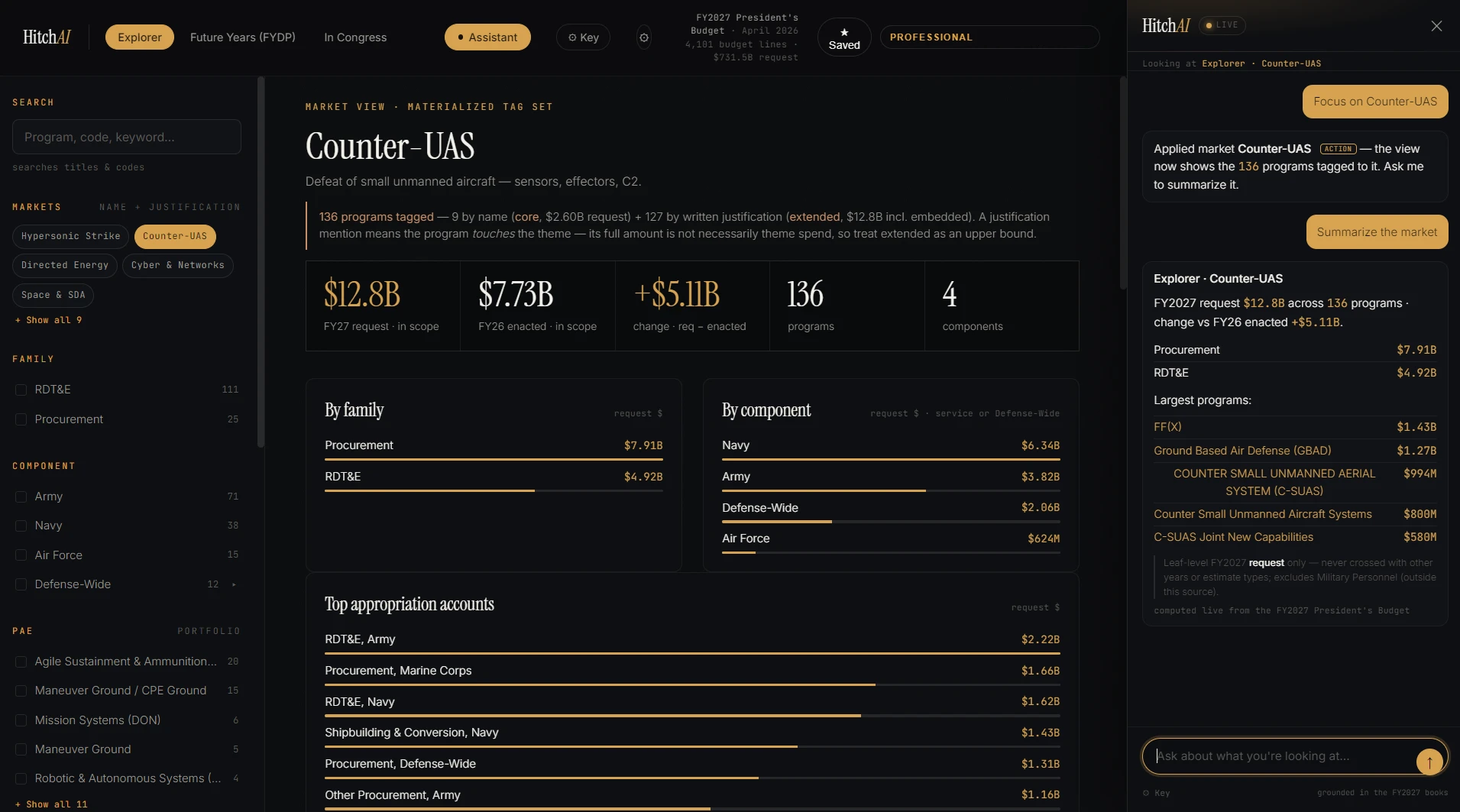Close the HitchAI assistant panel
The image size is (1460, 812).
(x=1436, y=26)
